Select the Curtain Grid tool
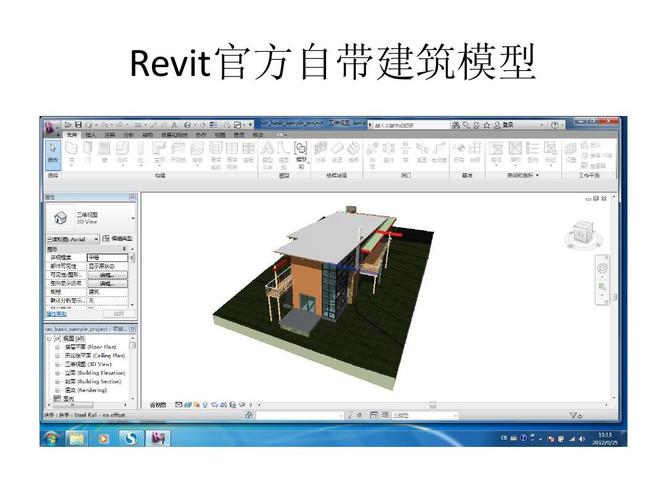Image resolution: width=667 pixels, height=500 pixels. click(x=232, y=155)
